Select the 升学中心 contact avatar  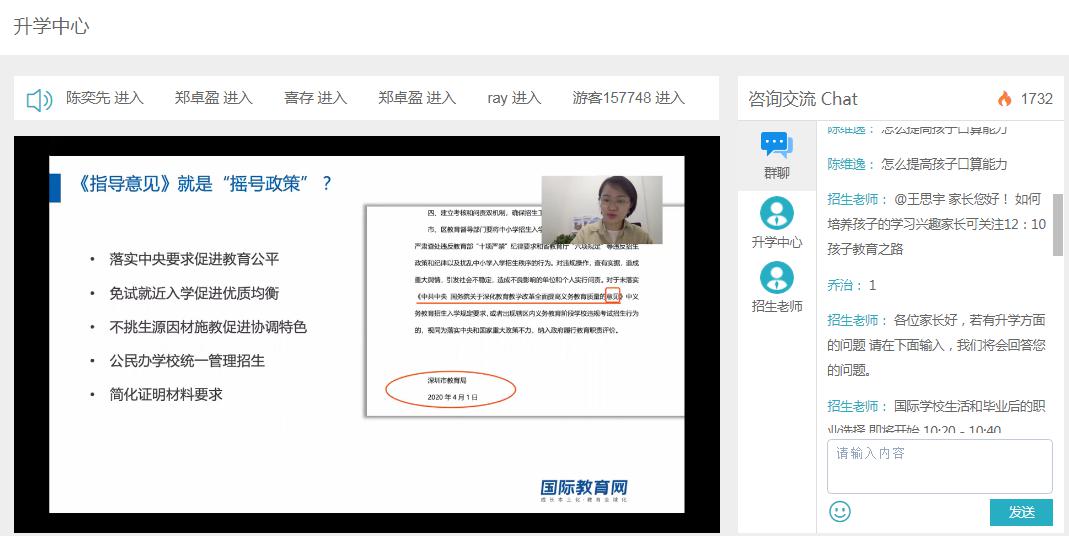[777, 213]
